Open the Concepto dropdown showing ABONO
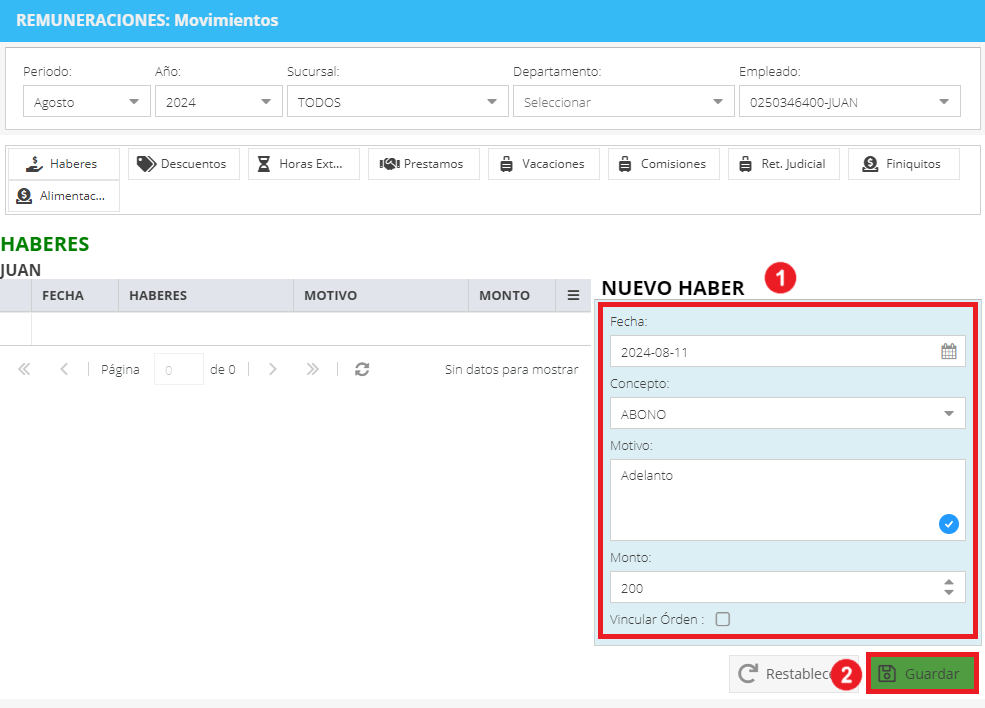The height and width of the screenshot is (708, 985). tap(788, 413)
